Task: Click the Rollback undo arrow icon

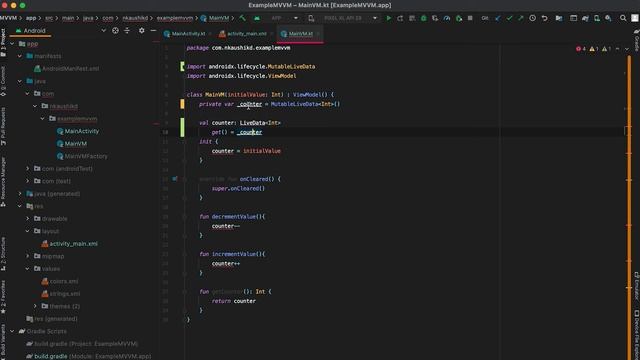Action: point(544,18)
